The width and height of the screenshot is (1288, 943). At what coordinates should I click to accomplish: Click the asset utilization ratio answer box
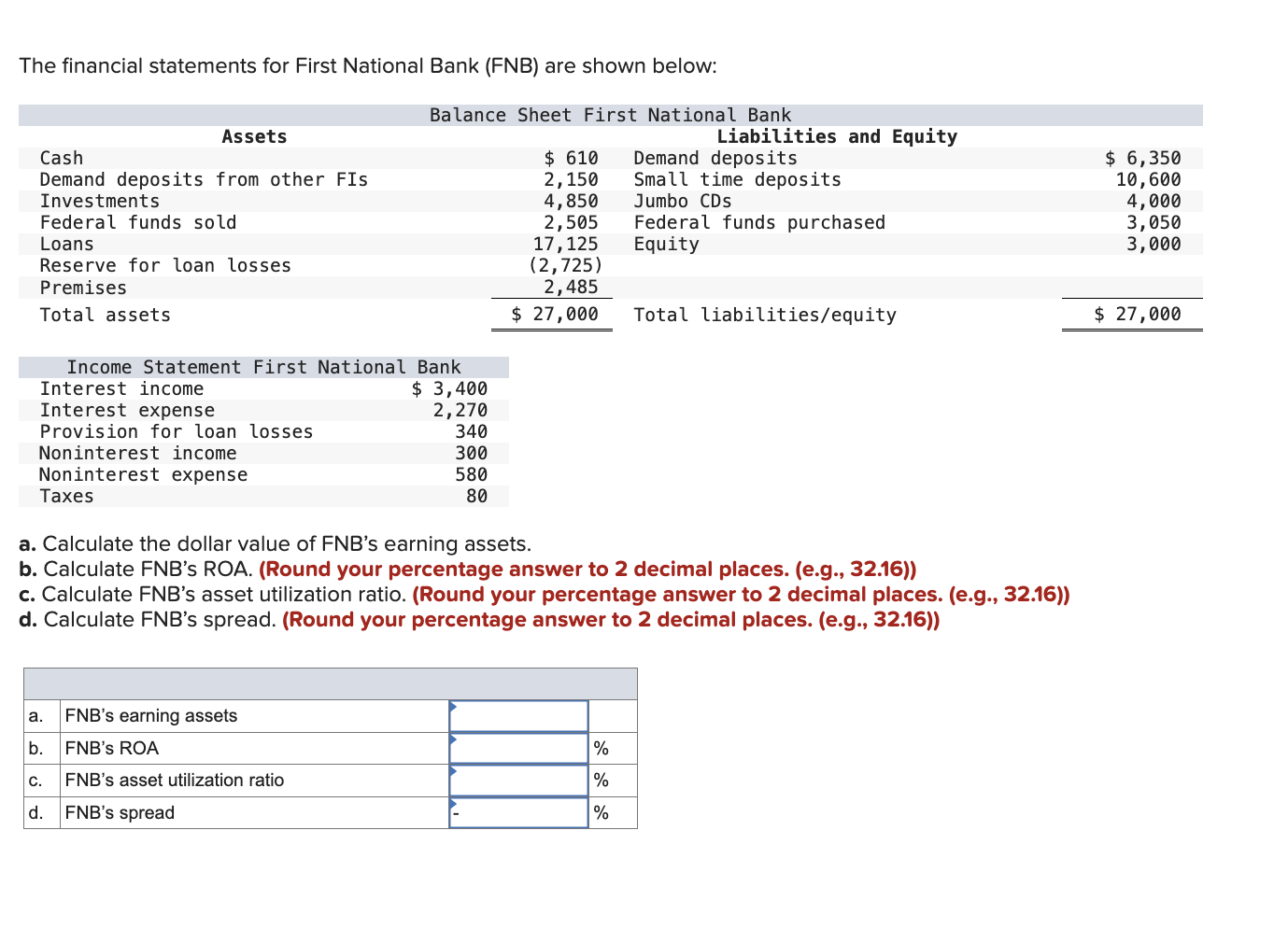point(517,780)
